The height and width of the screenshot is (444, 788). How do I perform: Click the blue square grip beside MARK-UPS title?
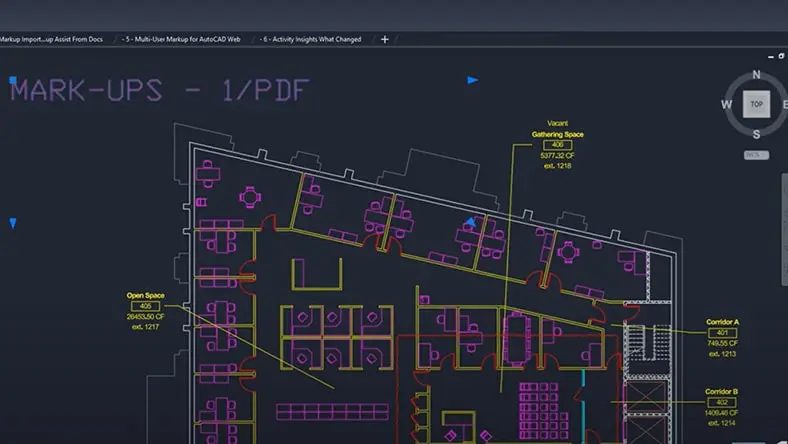(13, 80)
